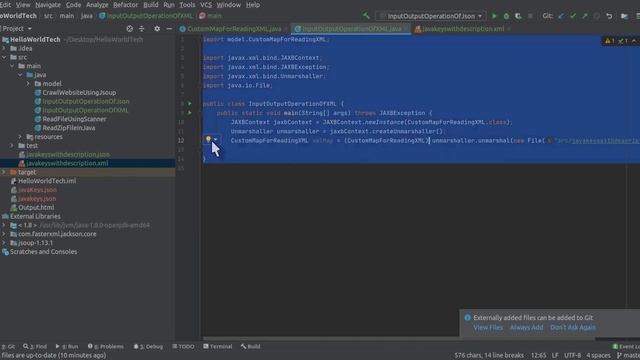Open the Find tool window button

click(35, 346)
